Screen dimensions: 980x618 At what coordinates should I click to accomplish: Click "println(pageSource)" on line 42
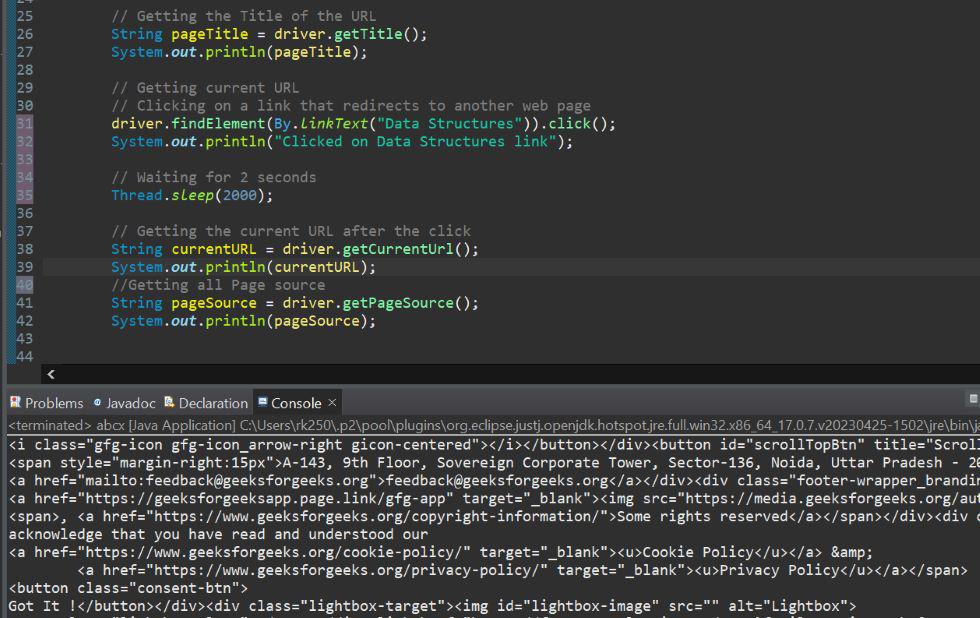click(x=286, y=321)
